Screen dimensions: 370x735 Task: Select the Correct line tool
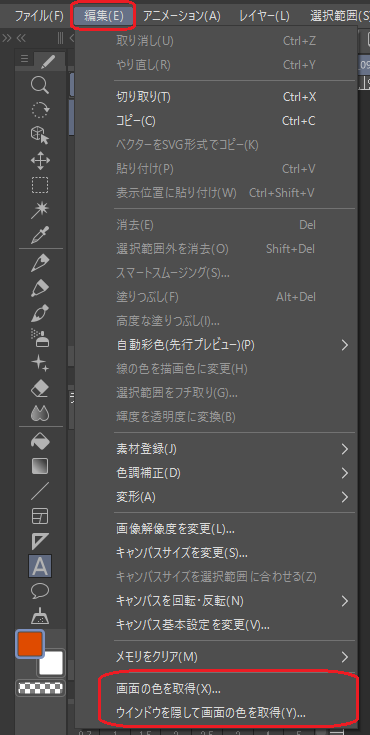tap(40, 616)
